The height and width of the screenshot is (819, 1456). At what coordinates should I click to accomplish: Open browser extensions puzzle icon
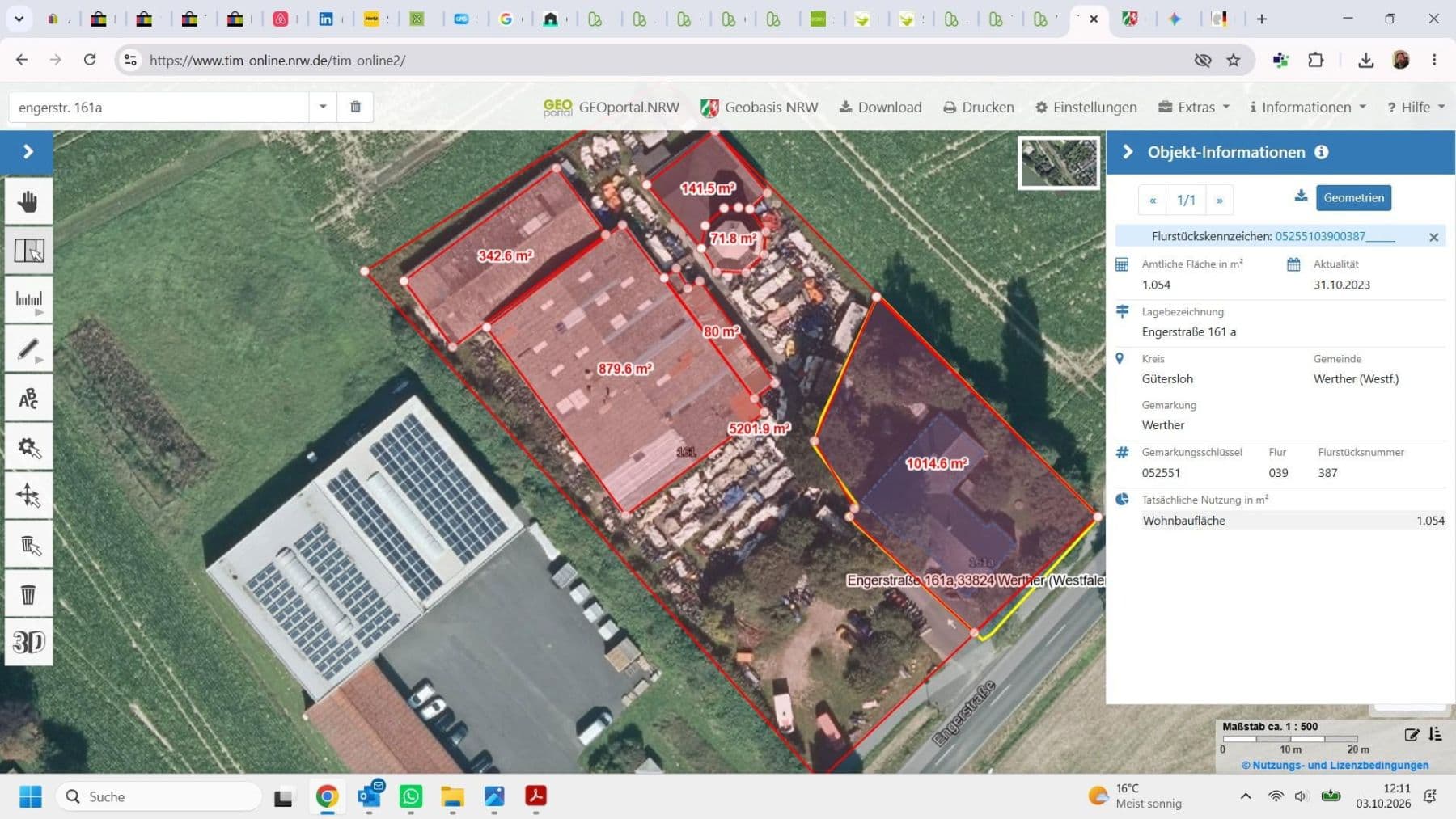pyautogui.click(x=1316, y=60)
